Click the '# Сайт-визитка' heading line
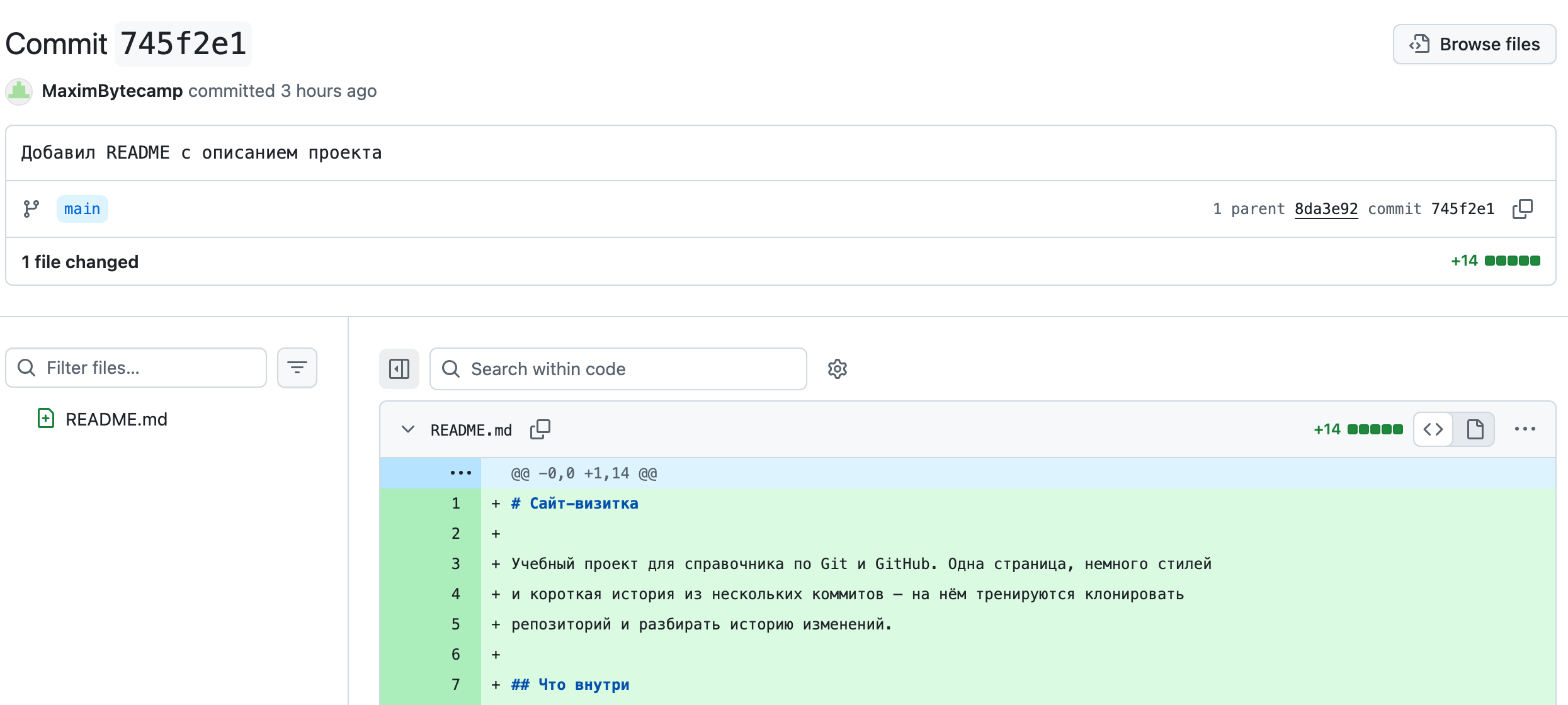Viewport: 1568px width, 705px height. pos(575,504)
